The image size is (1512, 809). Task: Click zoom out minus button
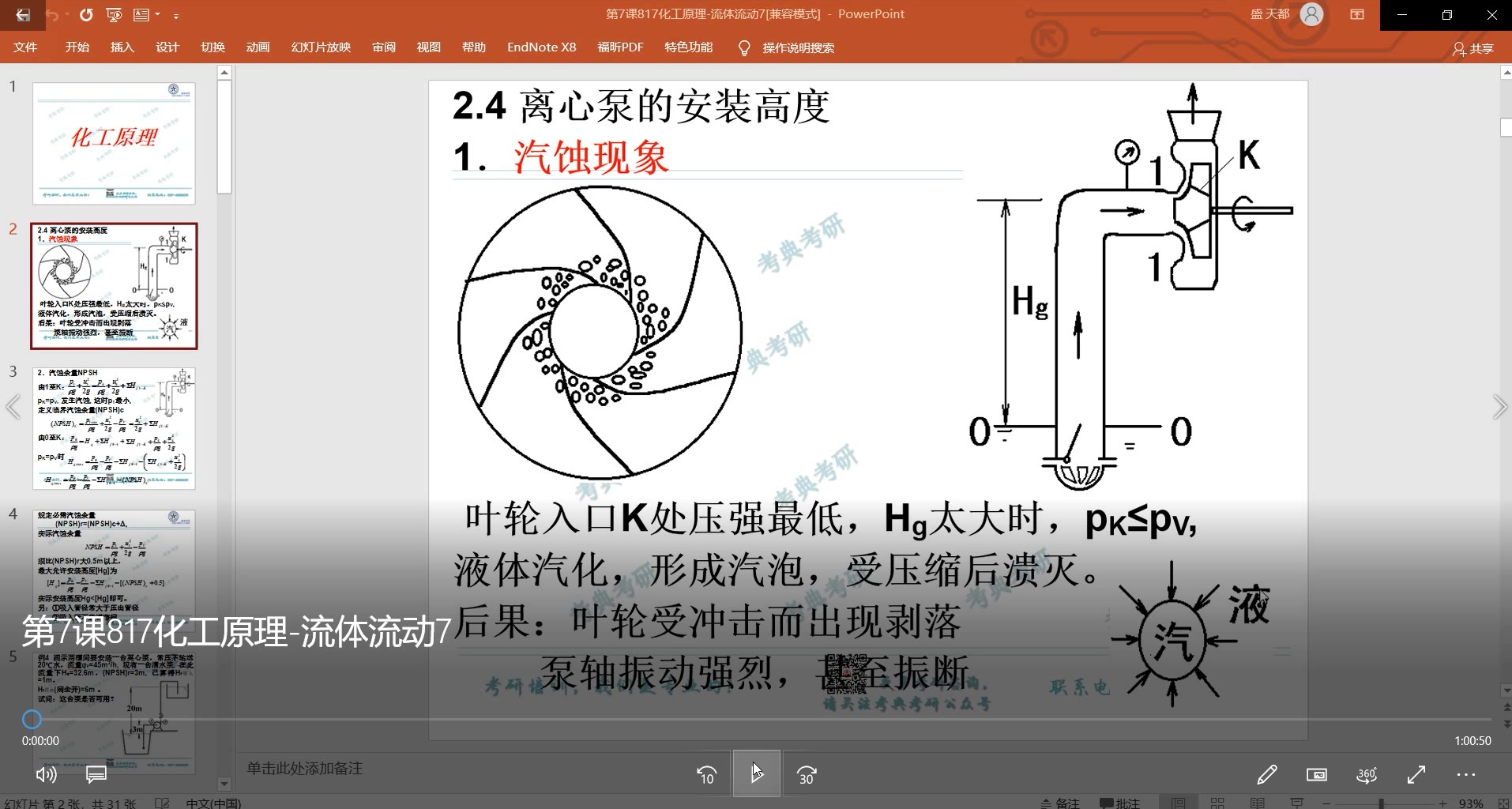[x=1326, y=803]
